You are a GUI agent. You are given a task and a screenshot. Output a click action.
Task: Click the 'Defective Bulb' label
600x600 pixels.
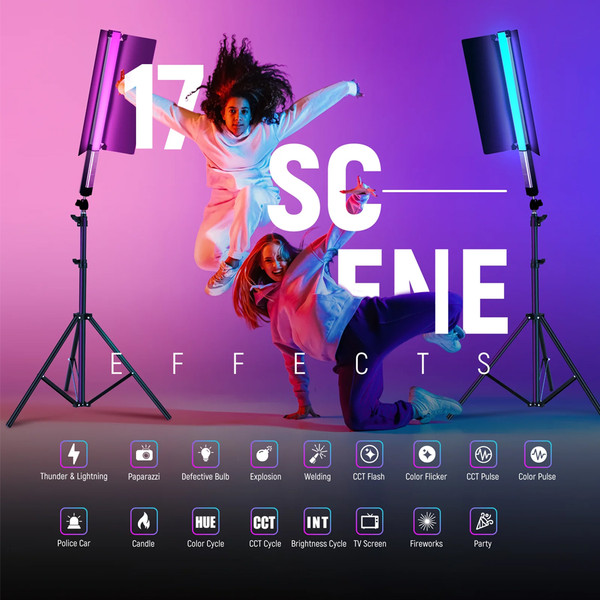(x=205, y=477)
